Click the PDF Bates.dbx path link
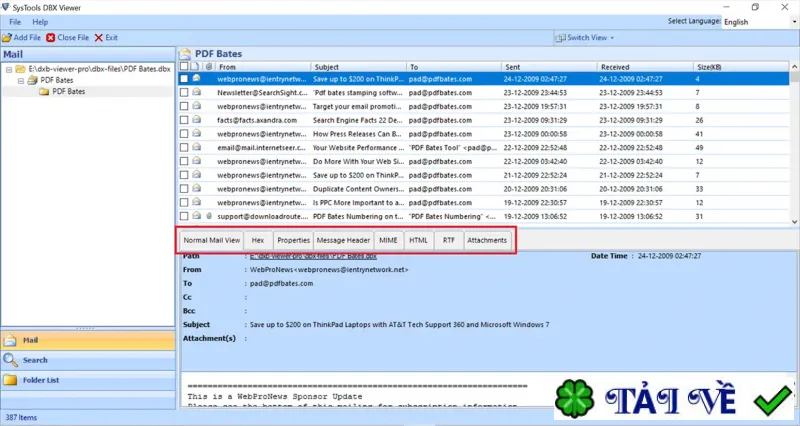 (x=313, y=256)
